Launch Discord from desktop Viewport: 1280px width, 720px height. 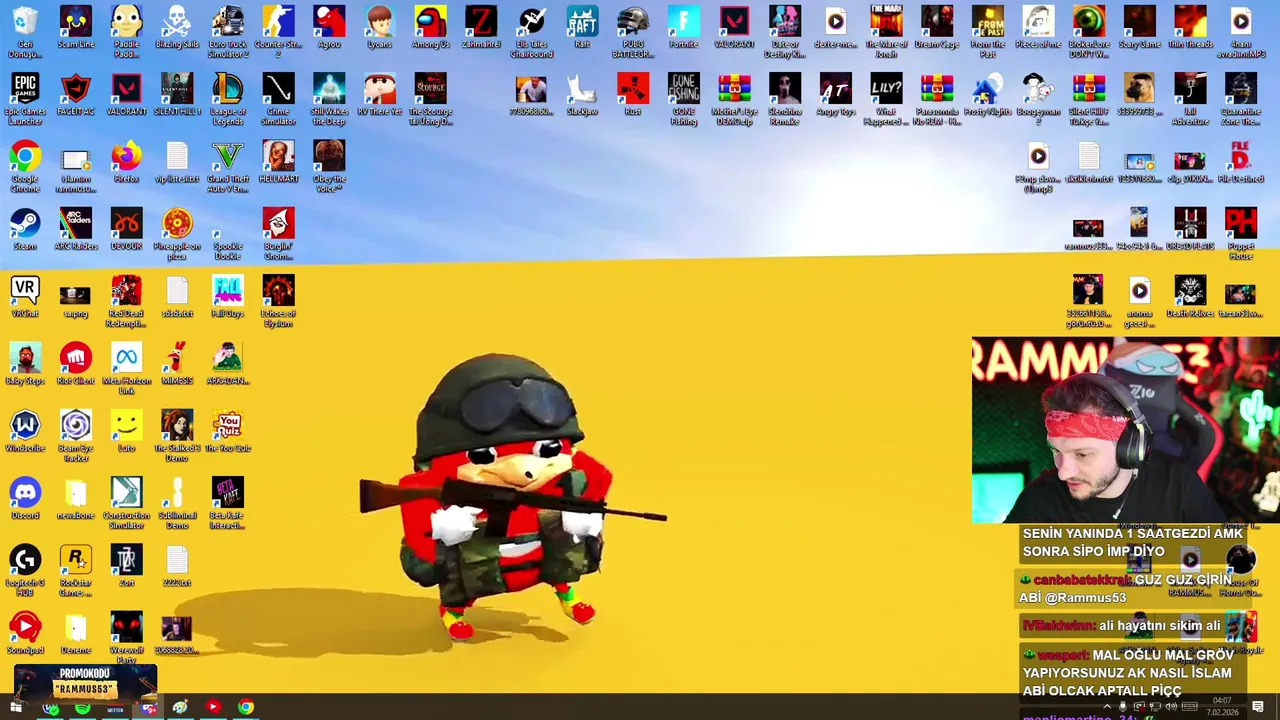coord(25,497)
